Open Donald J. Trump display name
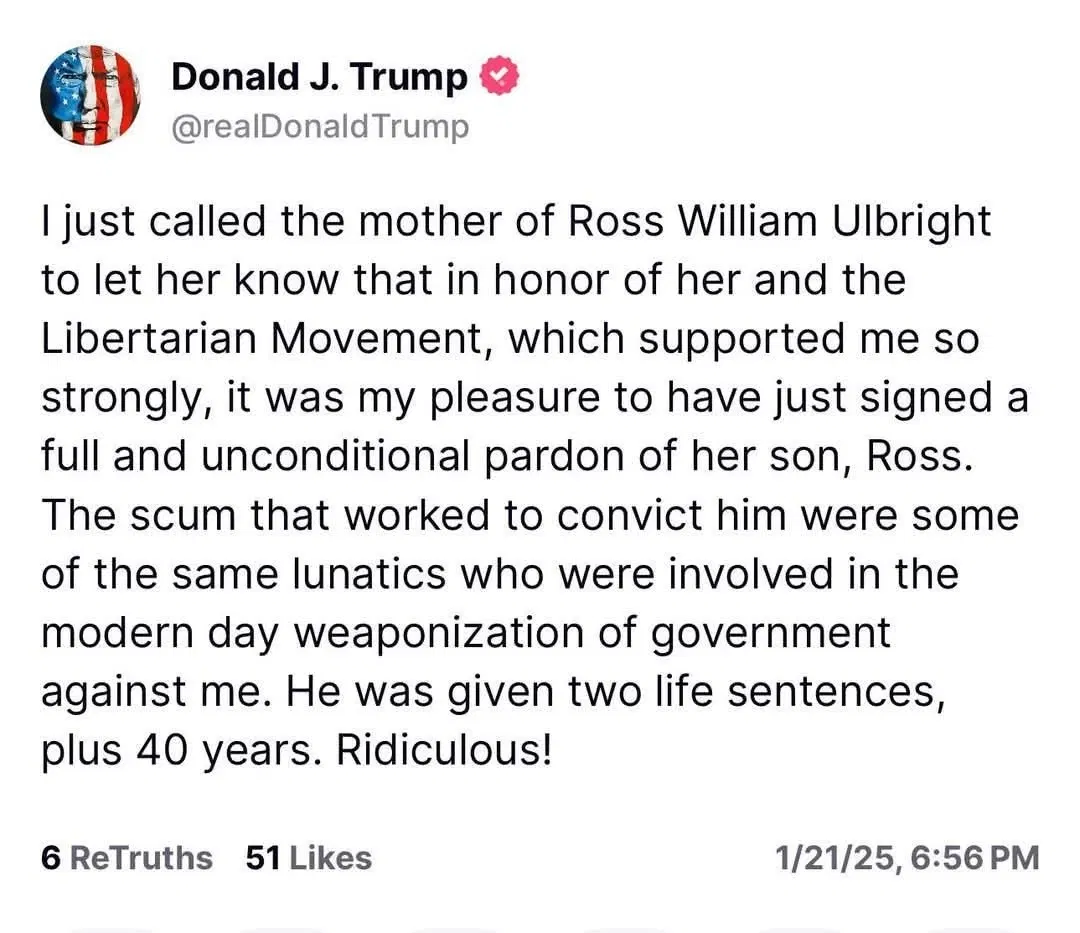1080x933 pixels. (319, 77)
